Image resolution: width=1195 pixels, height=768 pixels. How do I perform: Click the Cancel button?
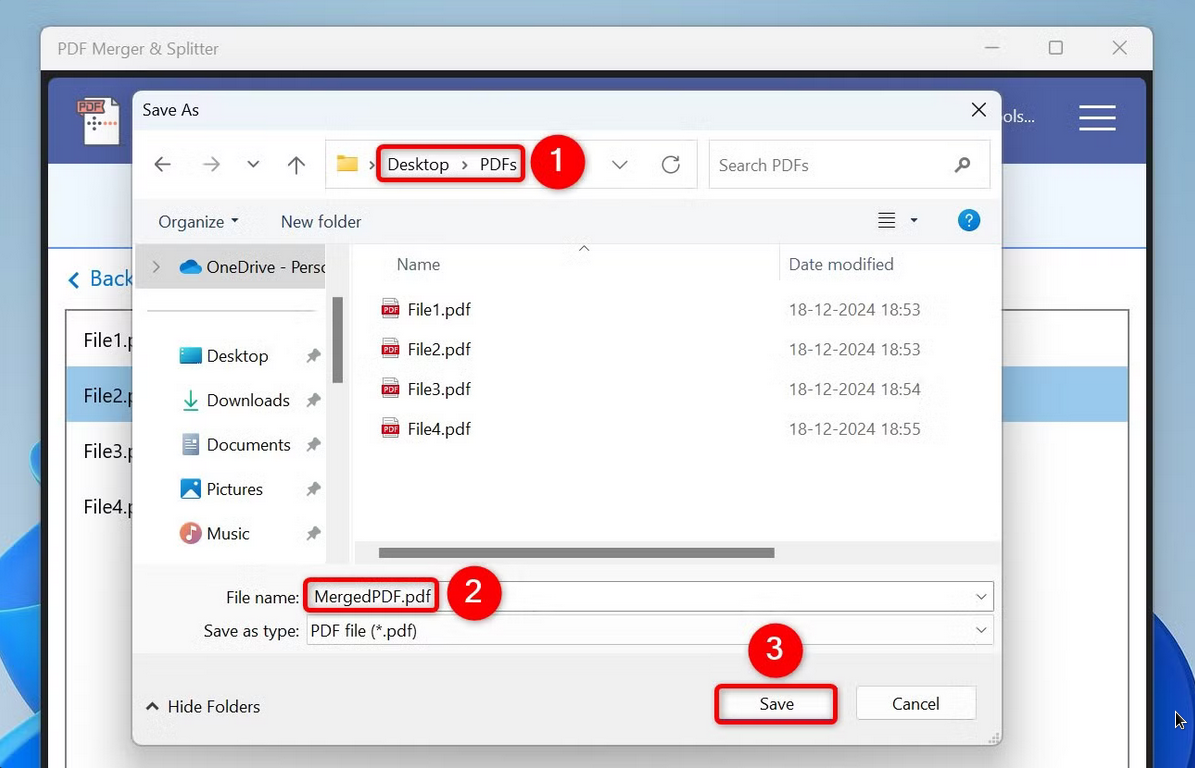tap(915, 704)
